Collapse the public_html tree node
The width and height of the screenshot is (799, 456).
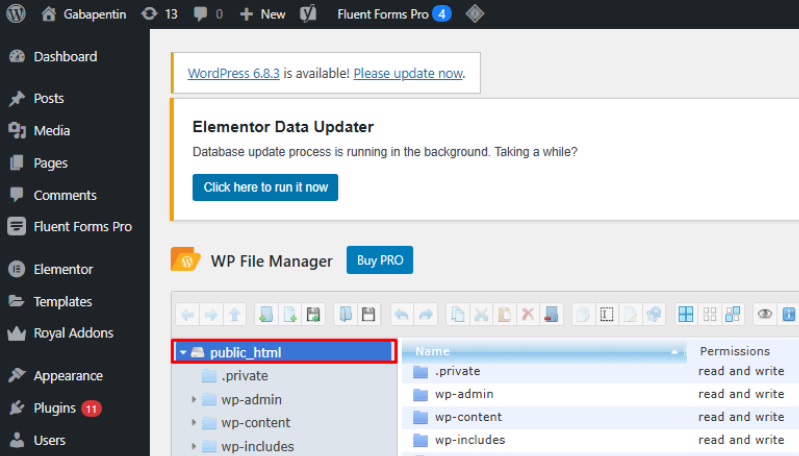(x=183, y=352)
